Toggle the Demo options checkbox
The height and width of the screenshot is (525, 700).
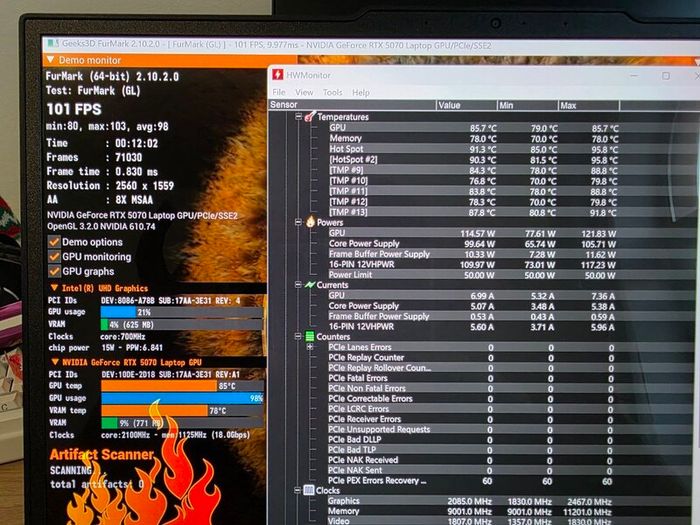pos(54,242)
